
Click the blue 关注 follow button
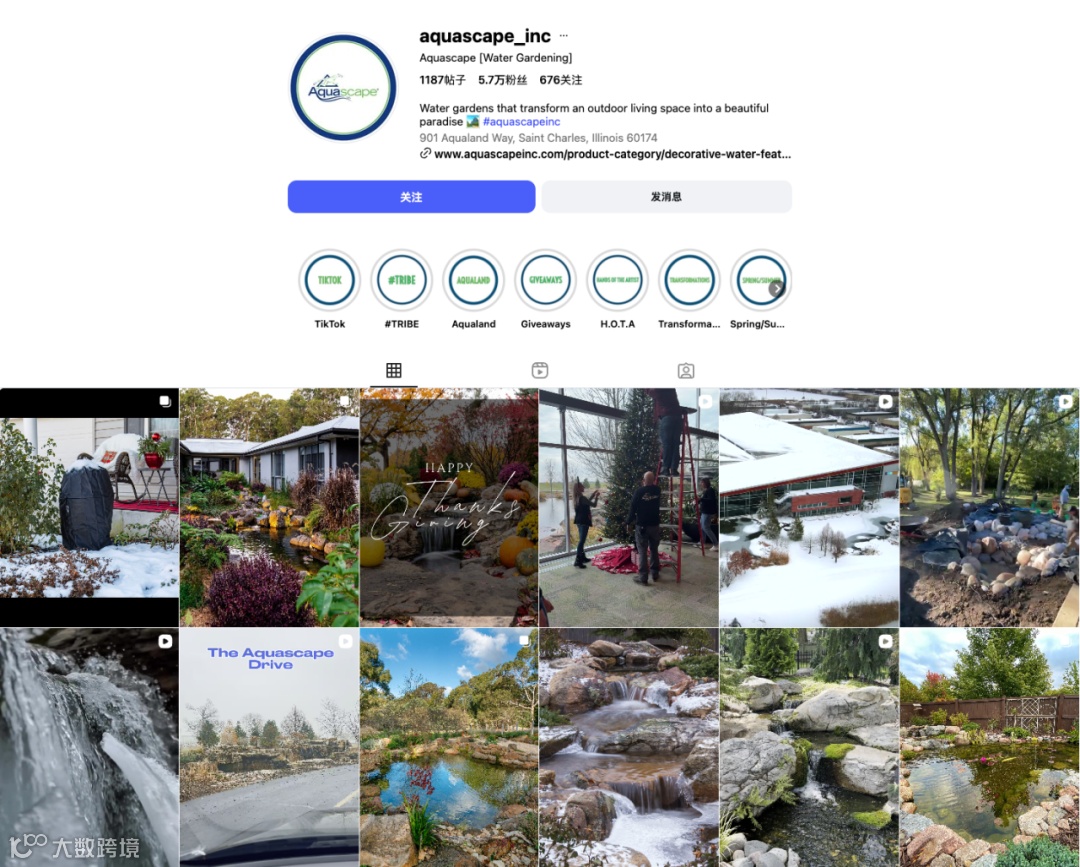tap(411, 197)
